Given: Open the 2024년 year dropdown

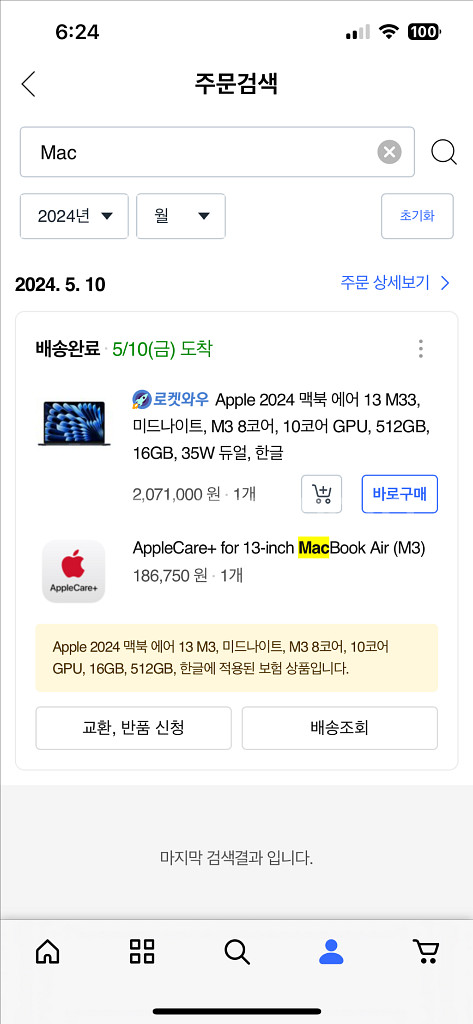Looking at the screenshot, I should pos(74,216).
